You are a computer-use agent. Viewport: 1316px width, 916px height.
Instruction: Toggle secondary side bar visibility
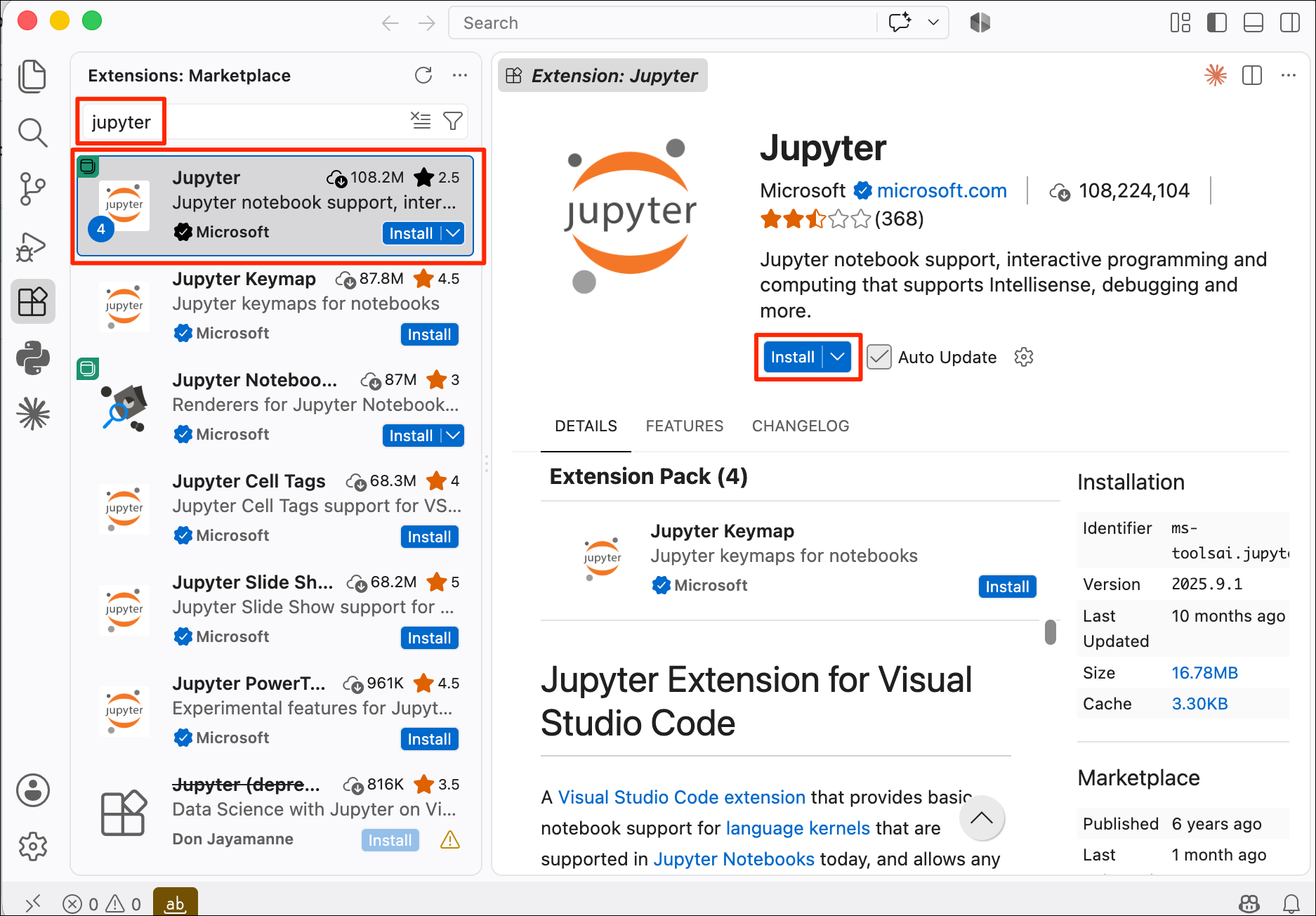click(1290, 22)
